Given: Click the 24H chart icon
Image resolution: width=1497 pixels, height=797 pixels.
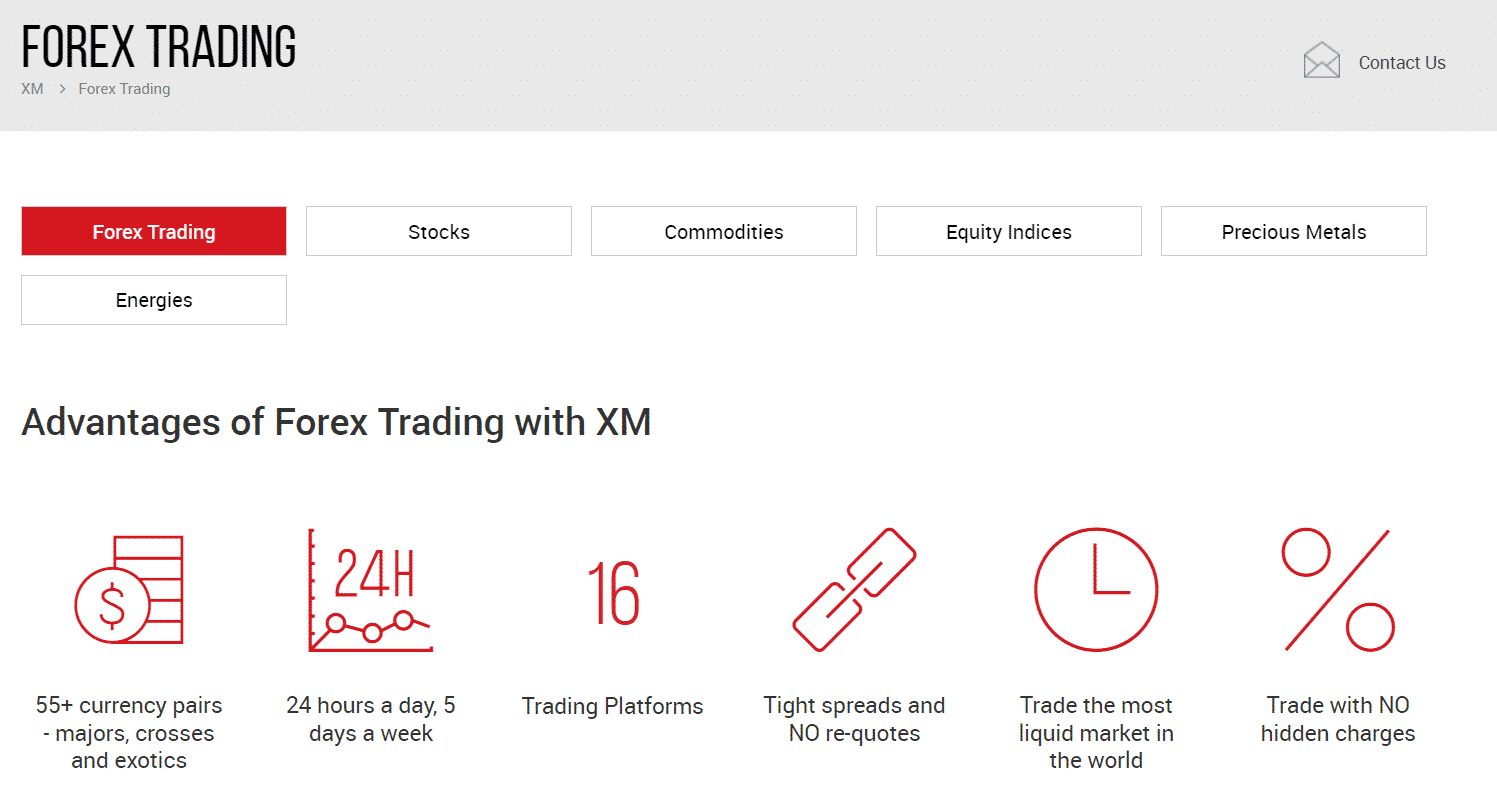Looking at the screenshot, I should tap(370, 591).
